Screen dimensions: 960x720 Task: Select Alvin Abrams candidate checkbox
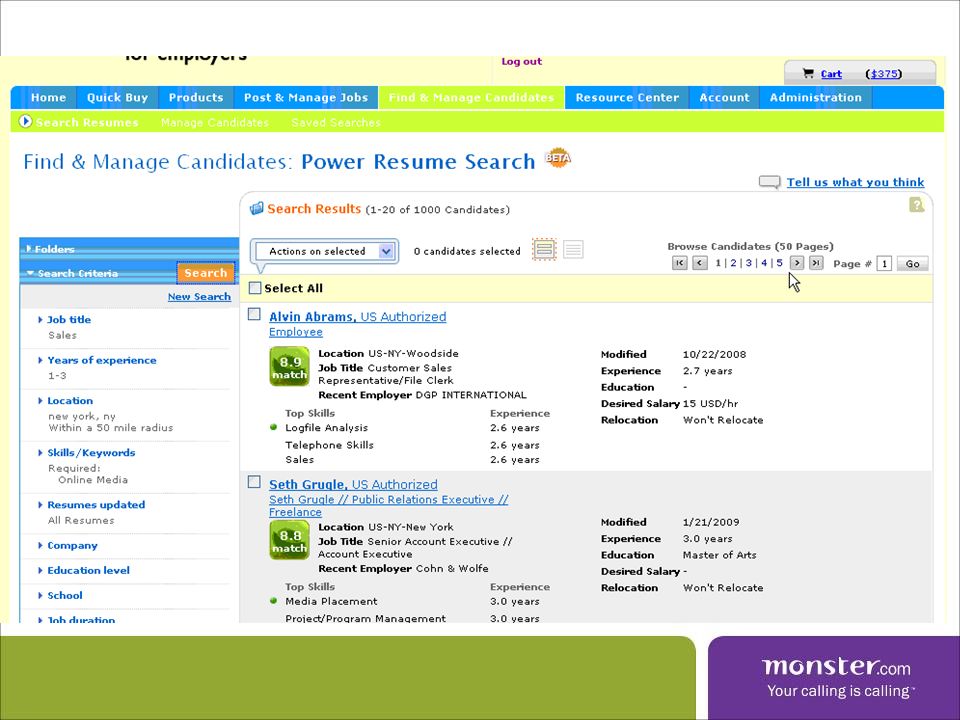tap(254, 314)
